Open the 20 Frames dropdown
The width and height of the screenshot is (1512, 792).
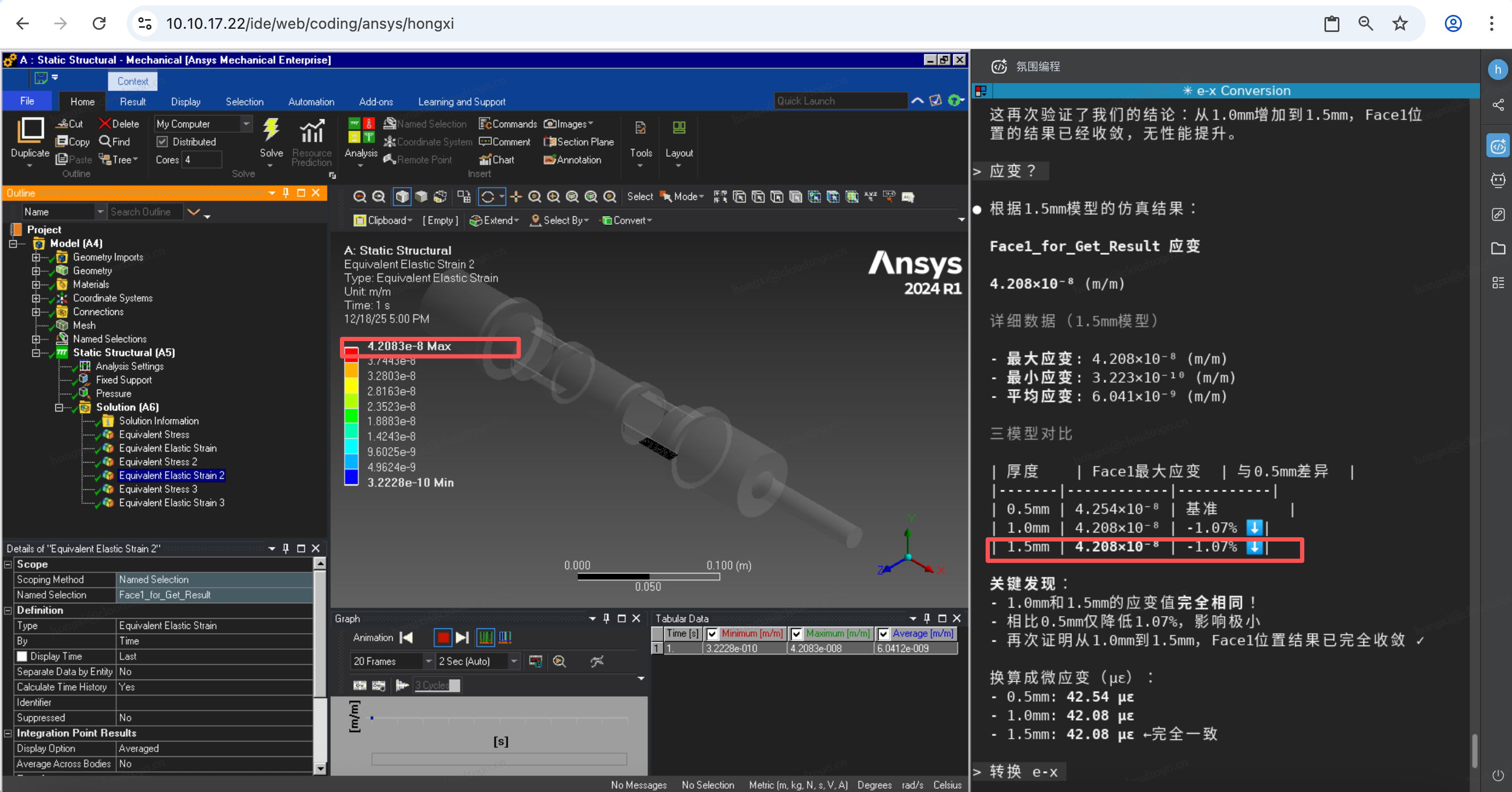[x=428, y=661]
